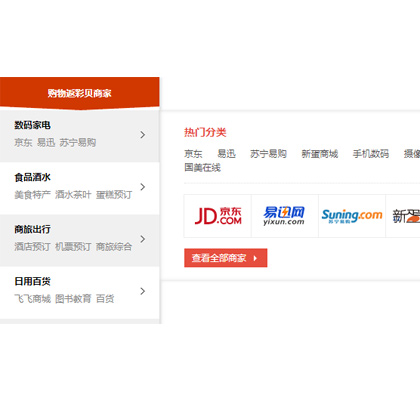The height and width of the screenshot is (420, 420).
Task: Open 美食特产 link in sidebar
Action: pyautogui.click(x=32, y=195)
